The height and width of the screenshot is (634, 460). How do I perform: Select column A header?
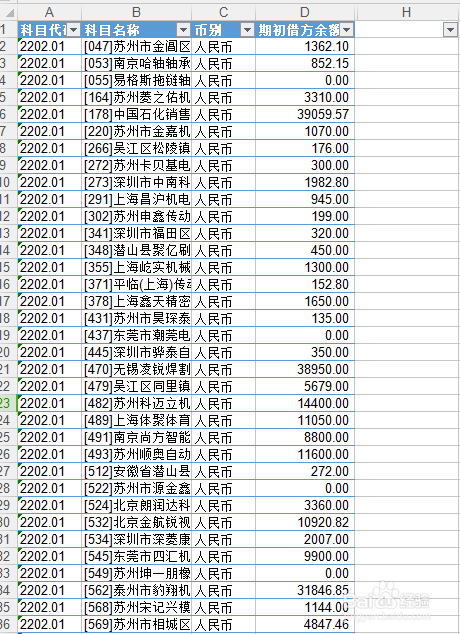(x=49, y=13)
